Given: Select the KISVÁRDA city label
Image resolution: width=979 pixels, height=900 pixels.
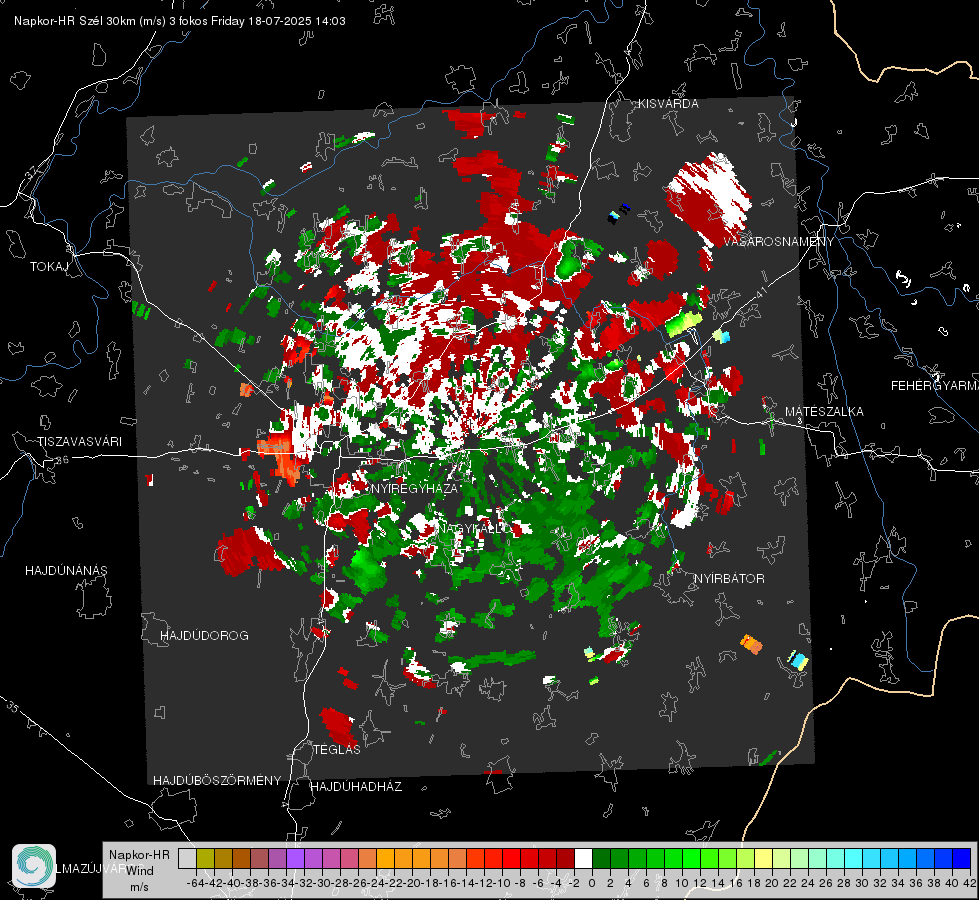Looking at the screenshot, I should 668,104.
